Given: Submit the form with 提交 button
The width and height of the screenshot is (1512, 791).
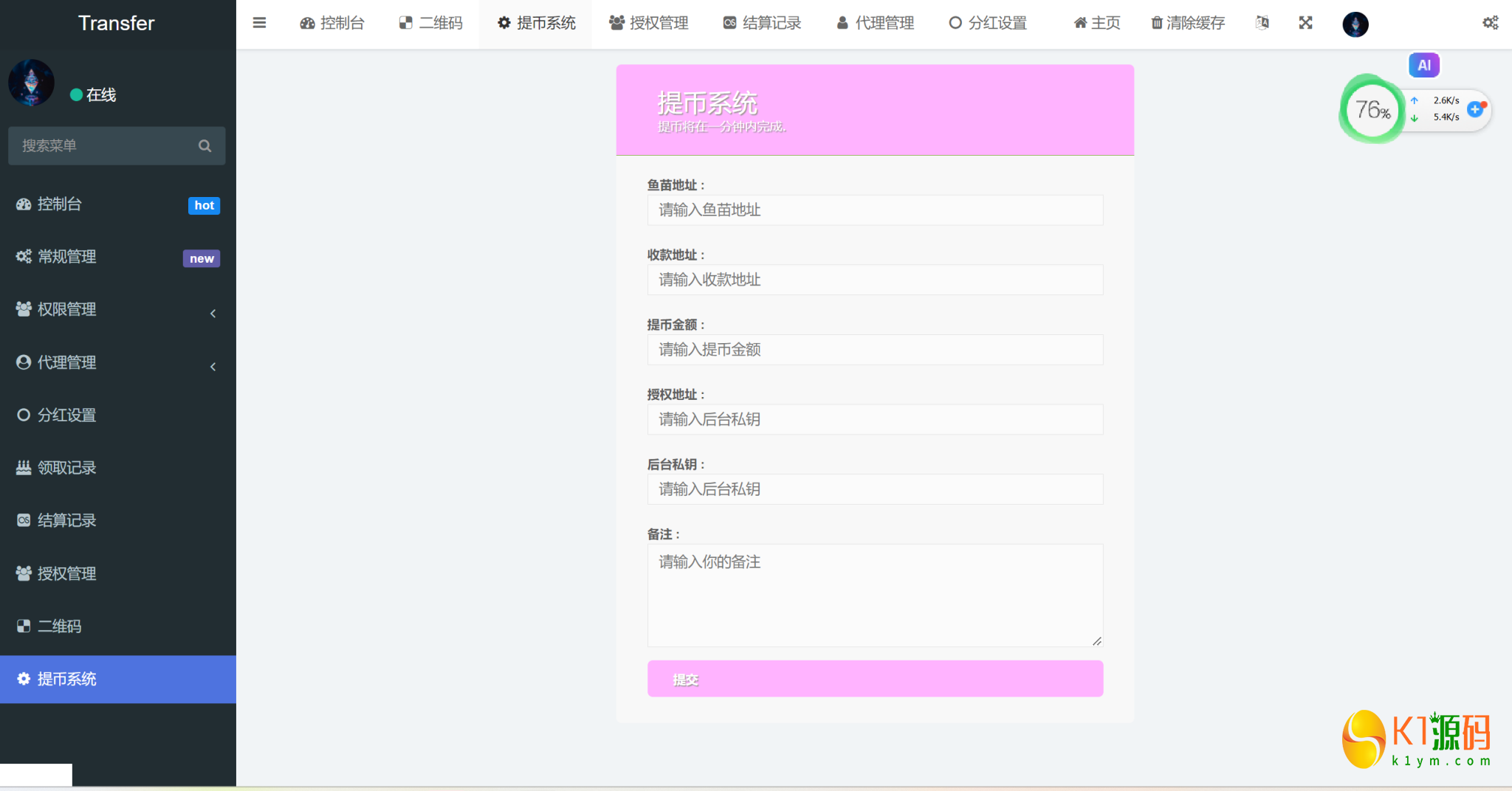Looking at the screenshot, I should (875, 679).
